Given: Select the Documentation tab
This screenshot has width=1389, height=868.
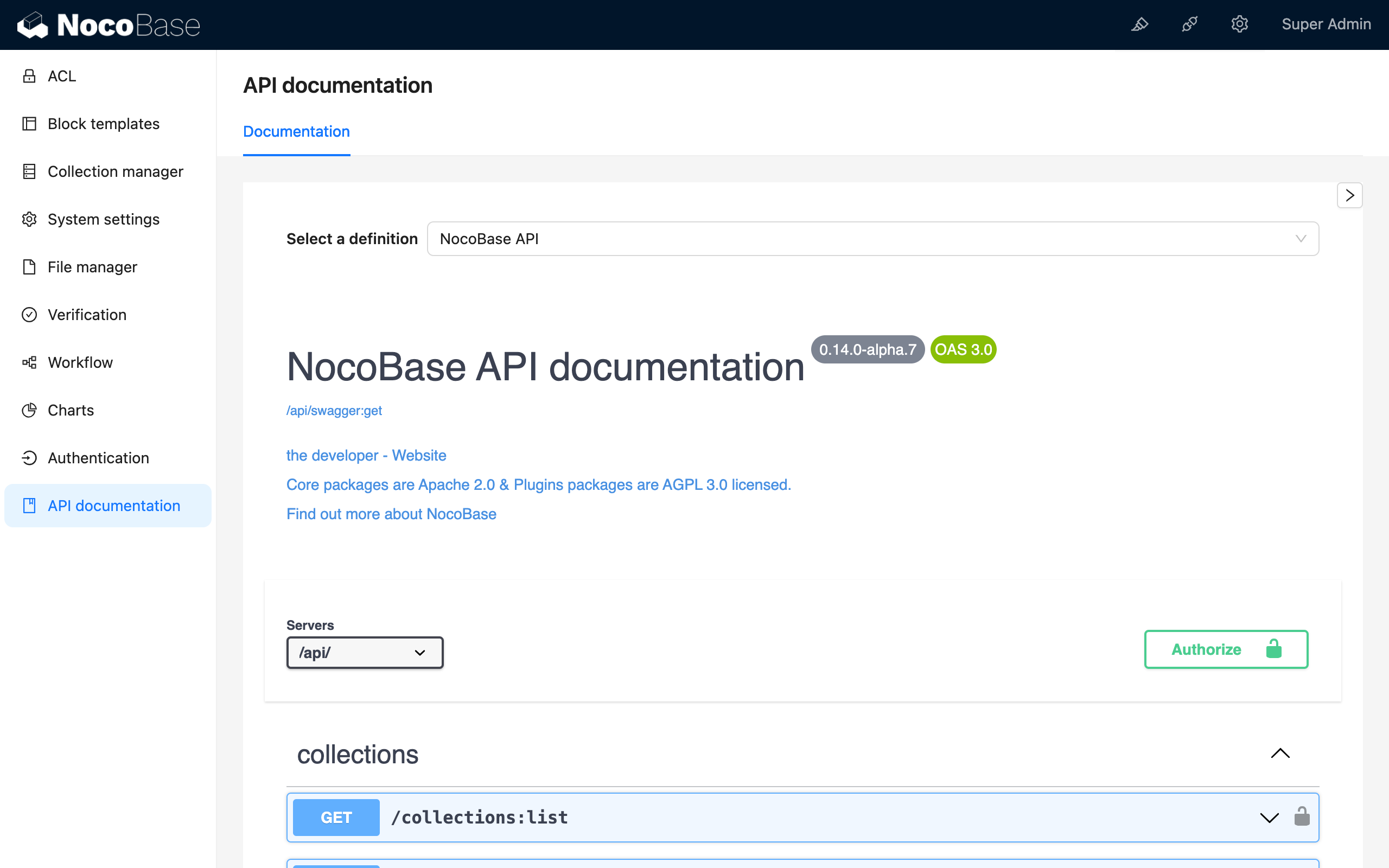Looking at the screenshot, I should tap(296, 131).
